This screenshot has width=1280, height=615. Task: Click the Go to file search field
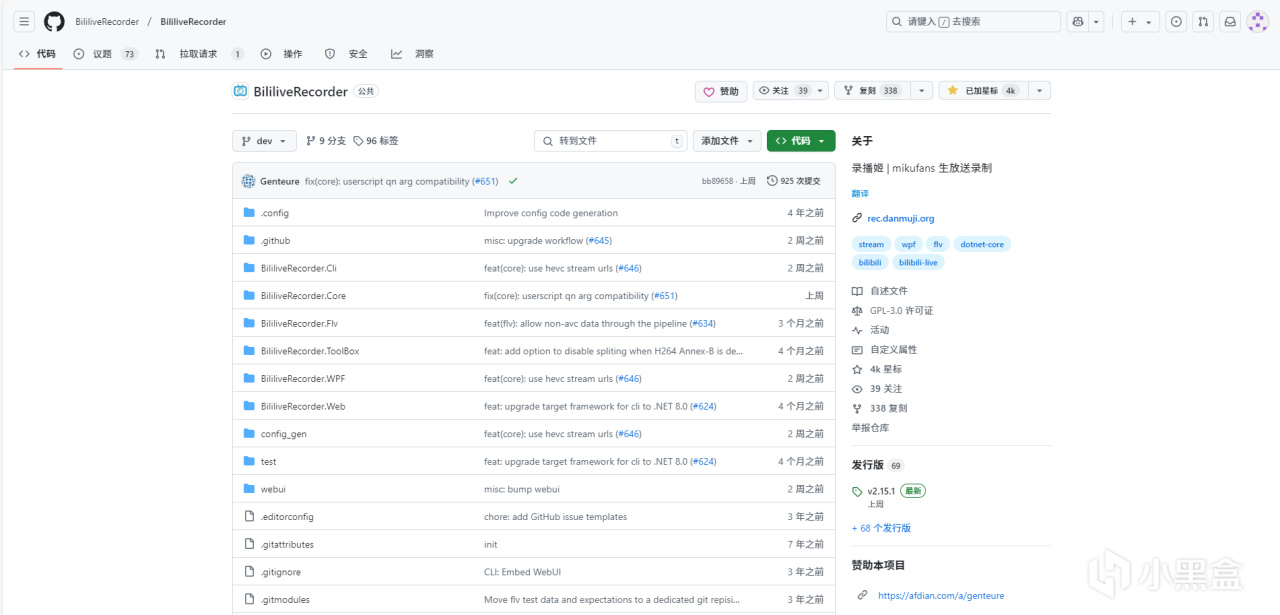[610, 141]
